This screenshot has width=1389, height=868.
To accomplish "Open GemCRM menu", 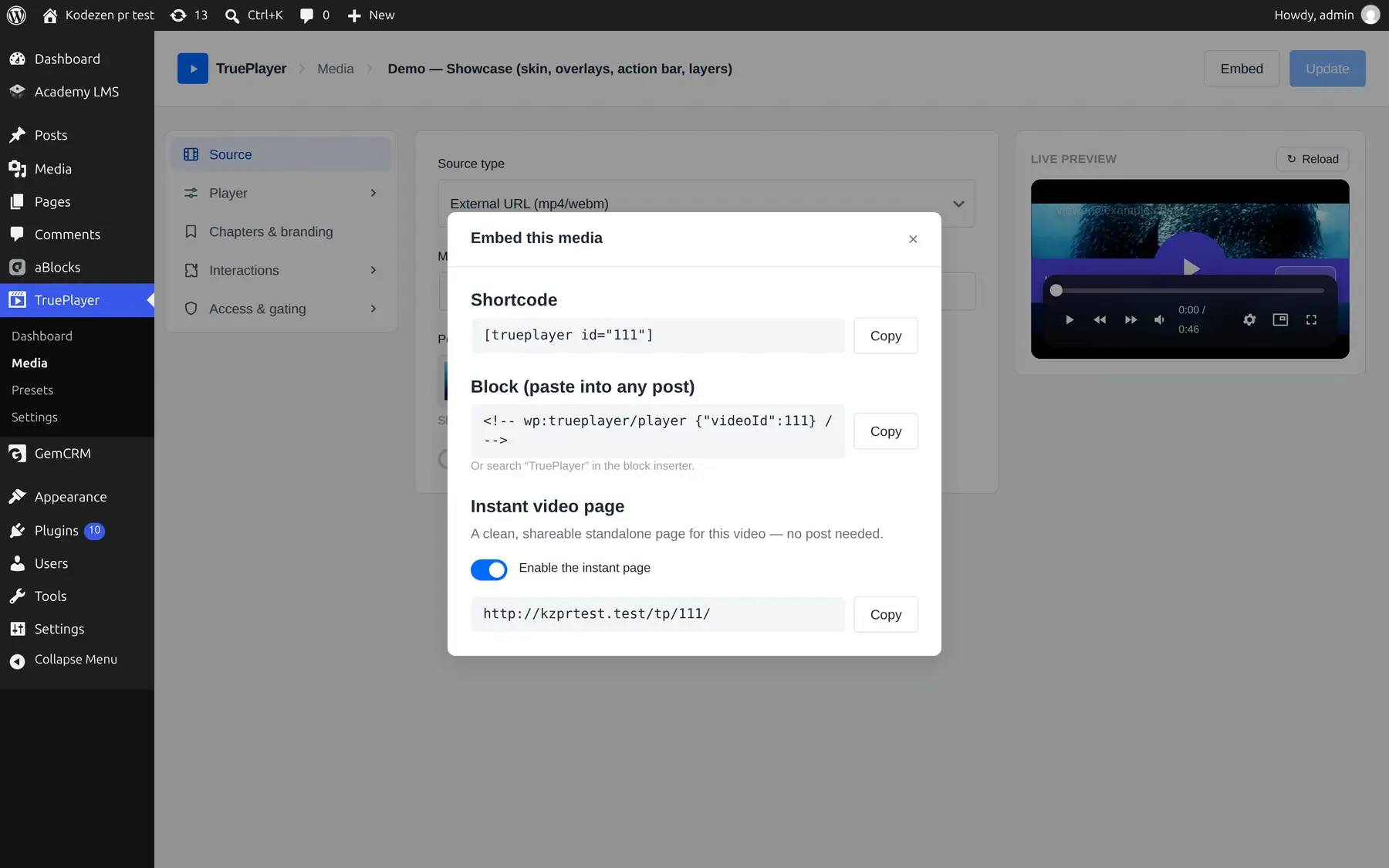I will click(x=77, y=454).
